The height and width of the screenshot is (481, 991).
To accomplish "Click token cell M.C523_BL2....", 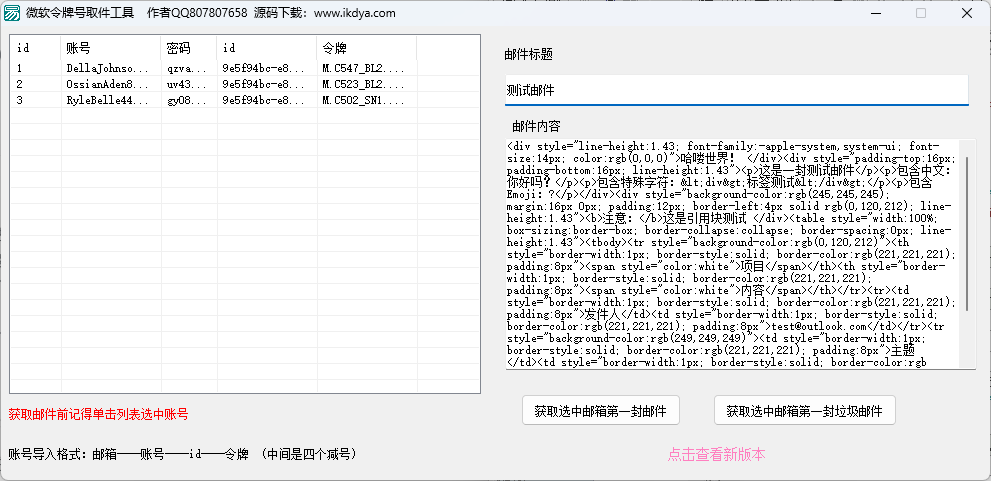I will (367, 83).
